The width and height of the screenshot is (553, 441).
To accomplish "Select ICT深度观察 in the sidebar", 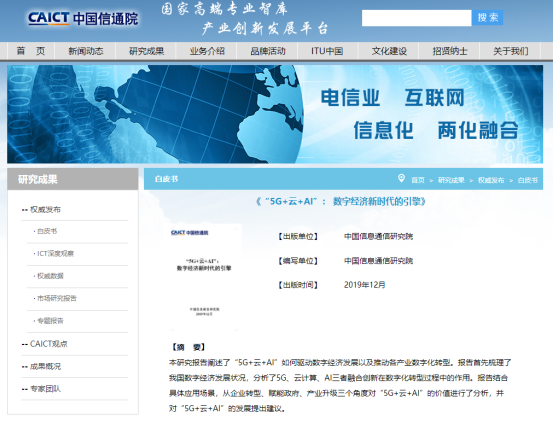I will point(55,254).
